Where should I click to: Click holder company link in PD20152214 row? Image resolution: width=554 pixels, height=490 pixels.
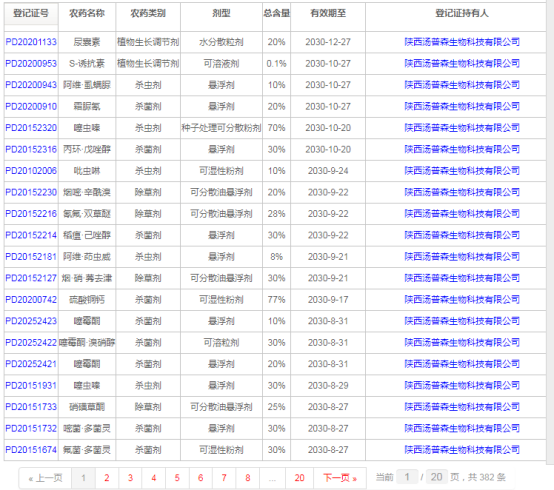tap(462, 235)
